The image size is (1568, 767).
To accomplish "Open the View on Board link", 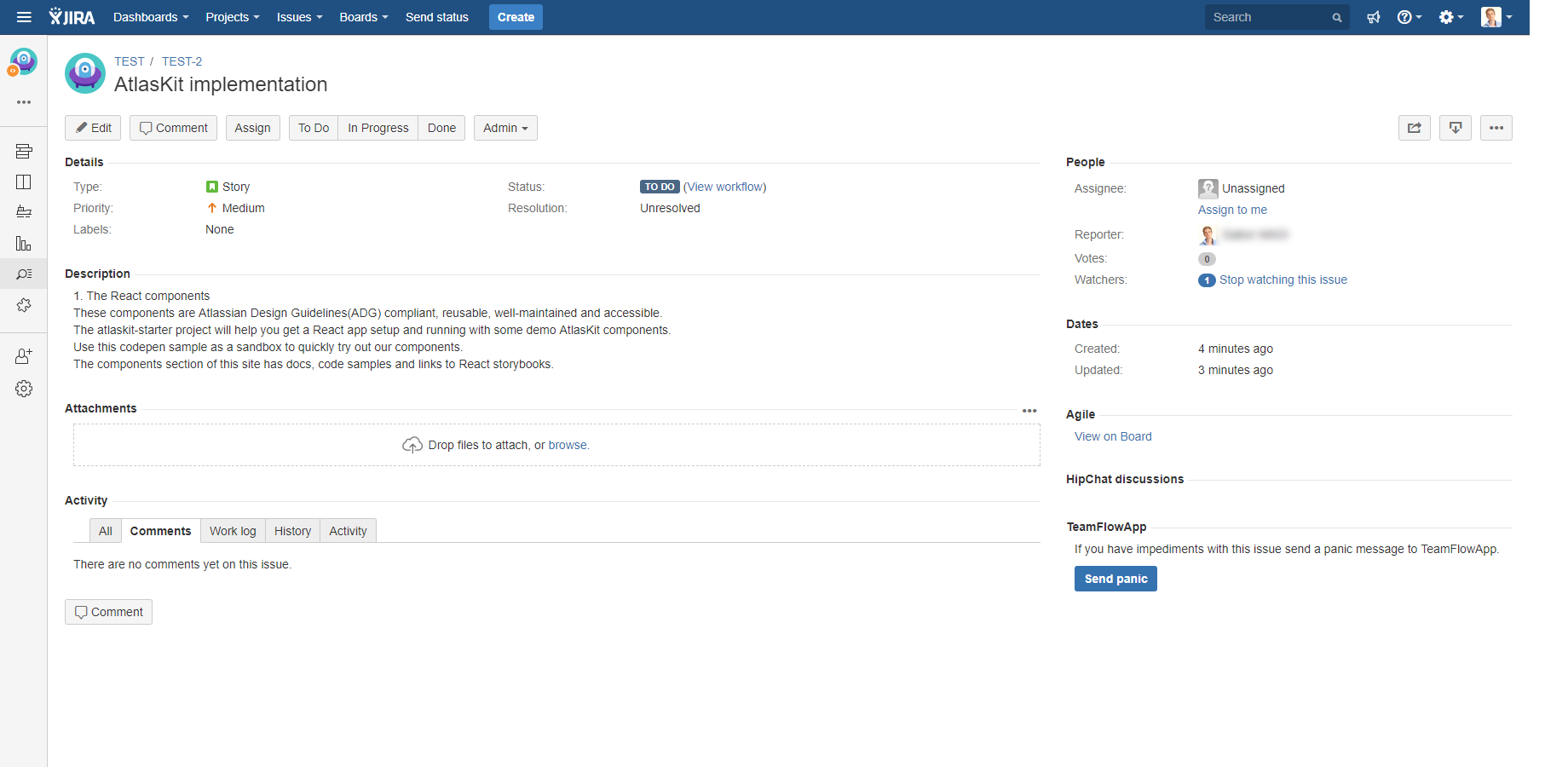I will [x=1113, y=436].
